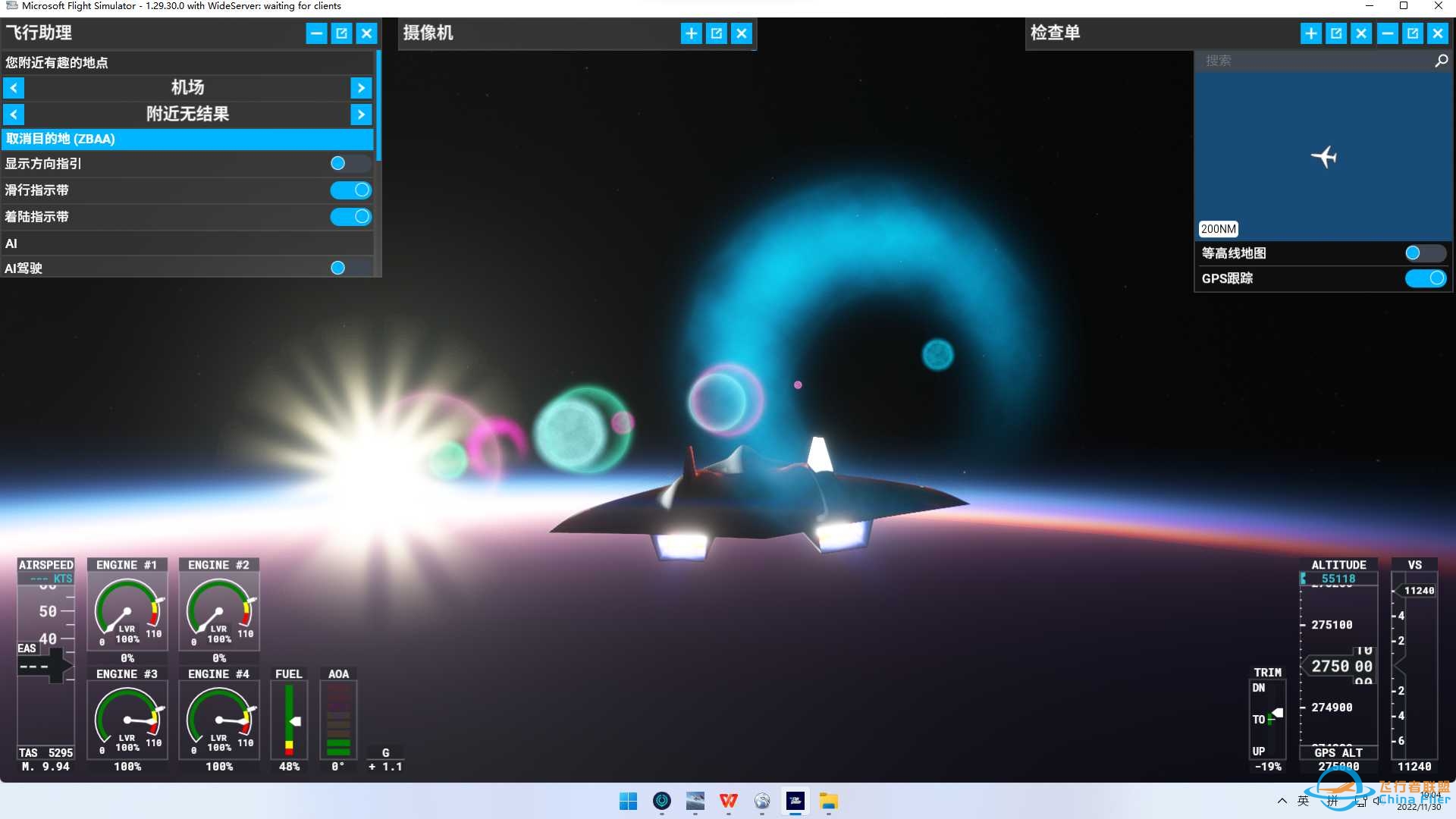Click the airplane icon on the mini map
This screenshot has height=819, width=1456.
point(1324,156)
